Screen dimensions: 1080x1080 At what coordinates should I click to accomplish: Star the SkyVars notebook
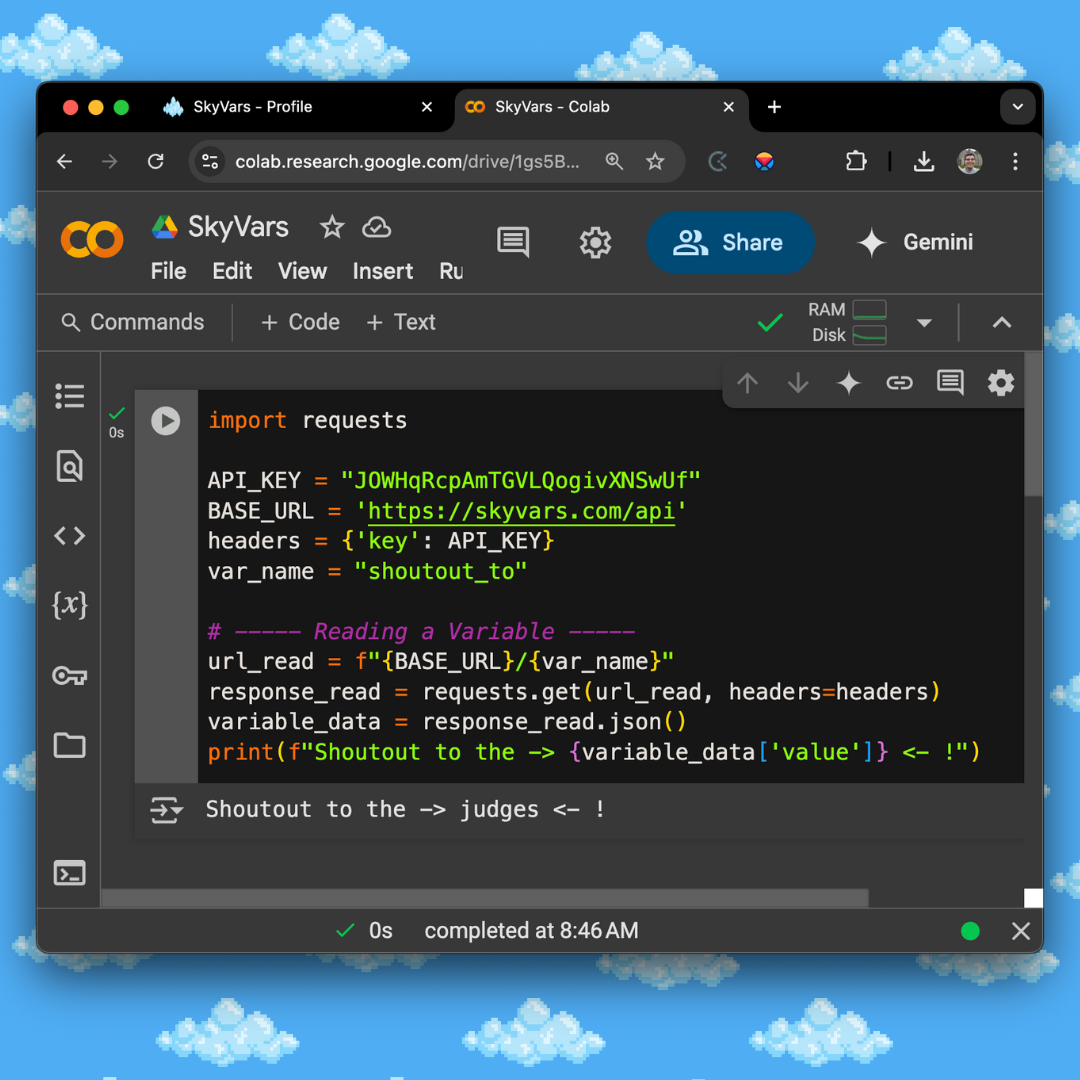pos(332,227)
